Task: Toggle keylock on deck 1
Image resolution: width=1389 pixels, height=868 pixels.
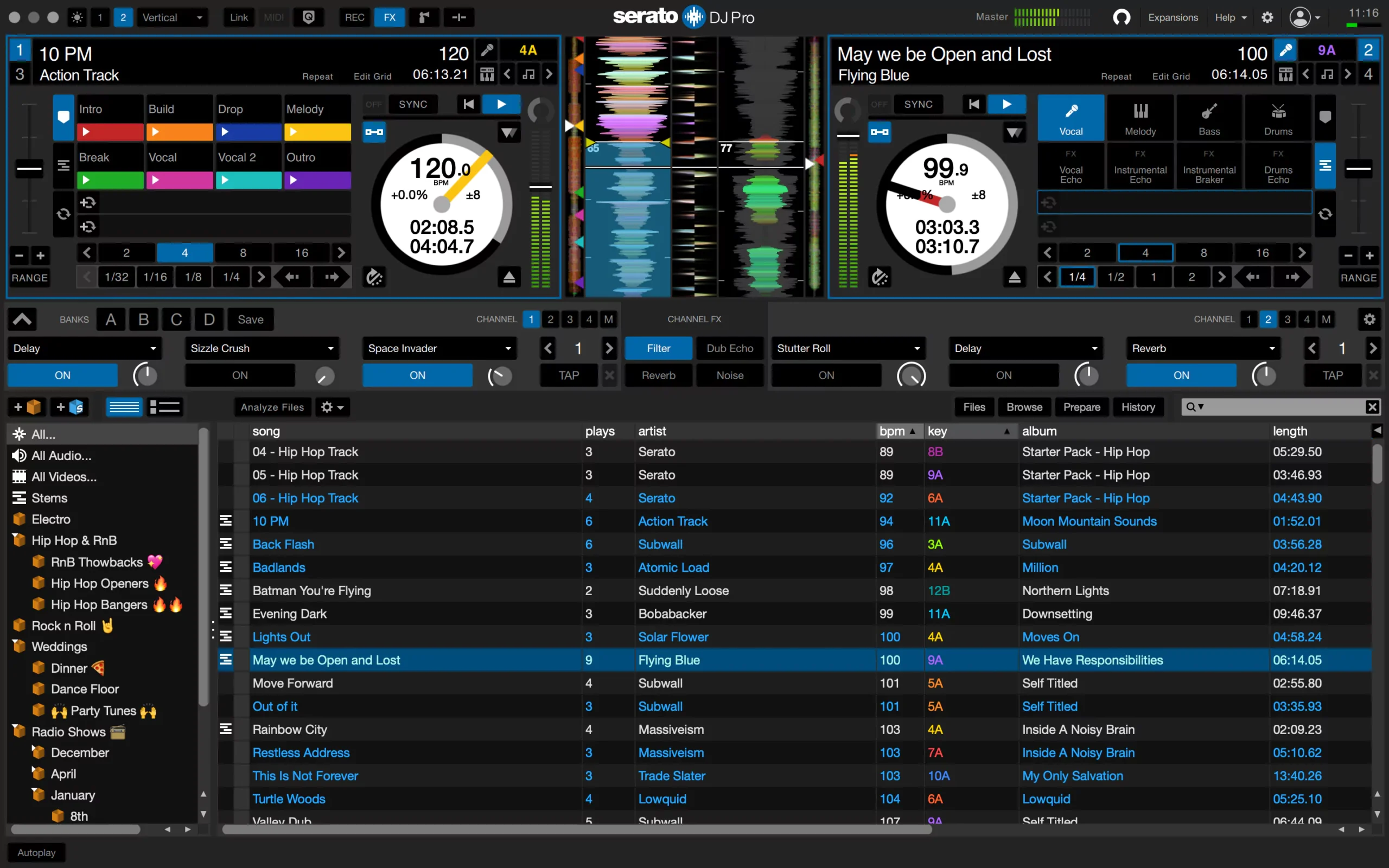Action: click(528, 73)
